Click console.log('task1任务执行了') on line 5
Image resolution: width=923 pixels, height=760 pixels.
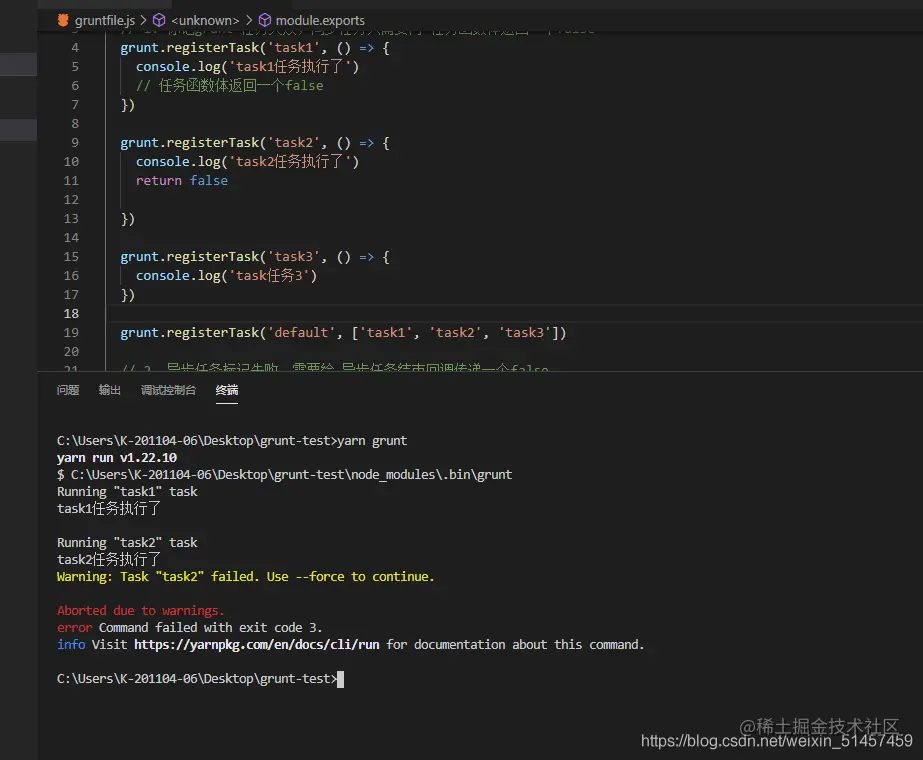click(x=247, y=67)
